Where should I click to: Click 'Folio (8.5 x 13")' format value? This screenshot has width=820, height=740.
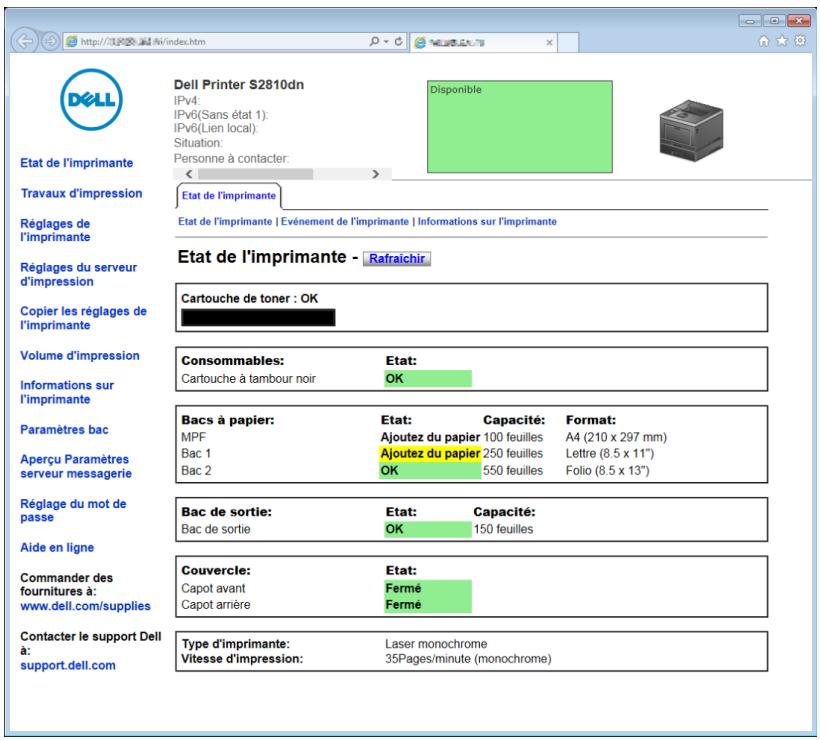point(607,471)
